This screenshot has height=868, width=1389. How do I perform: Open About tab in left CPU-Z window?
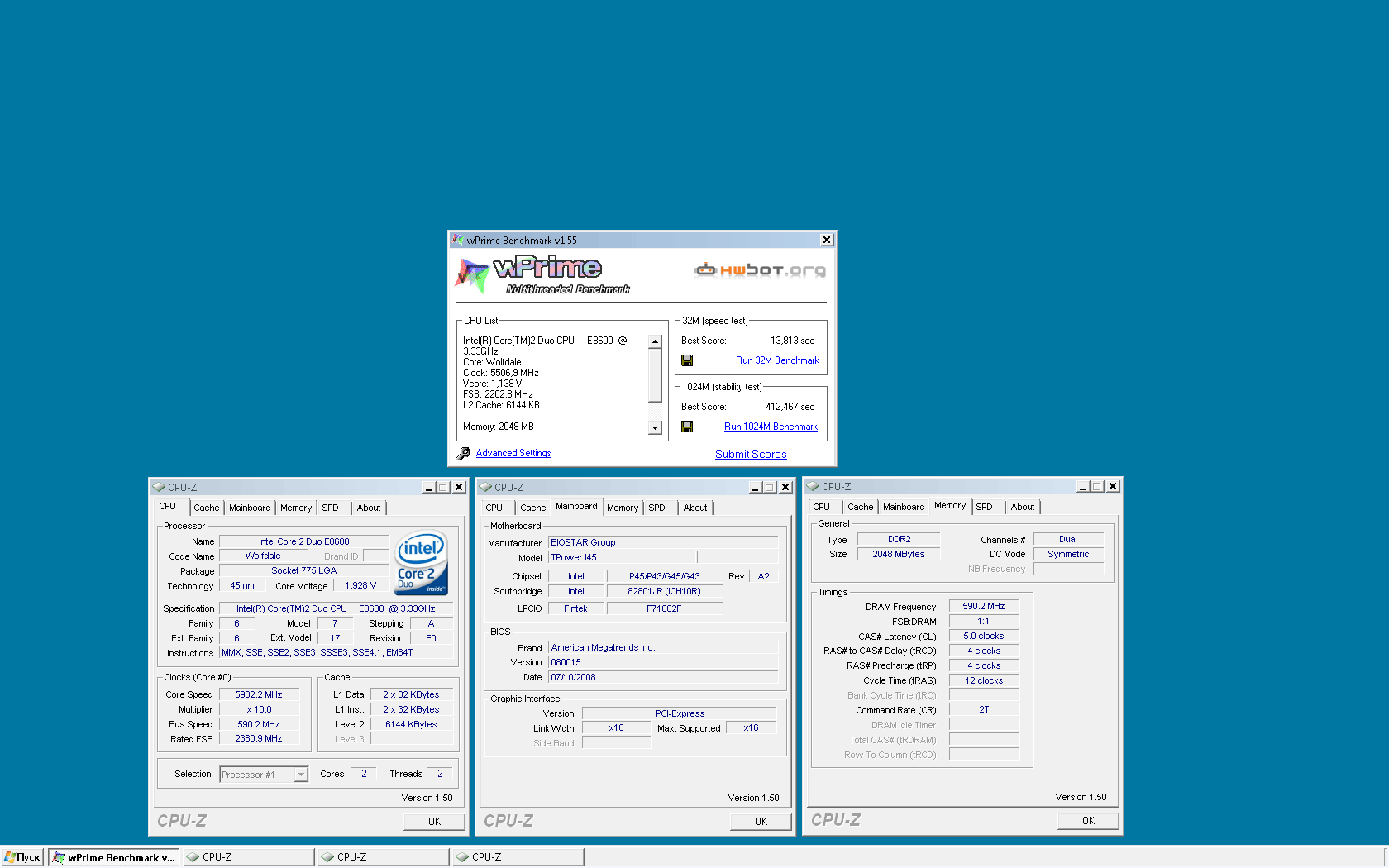tap(369, 508)
